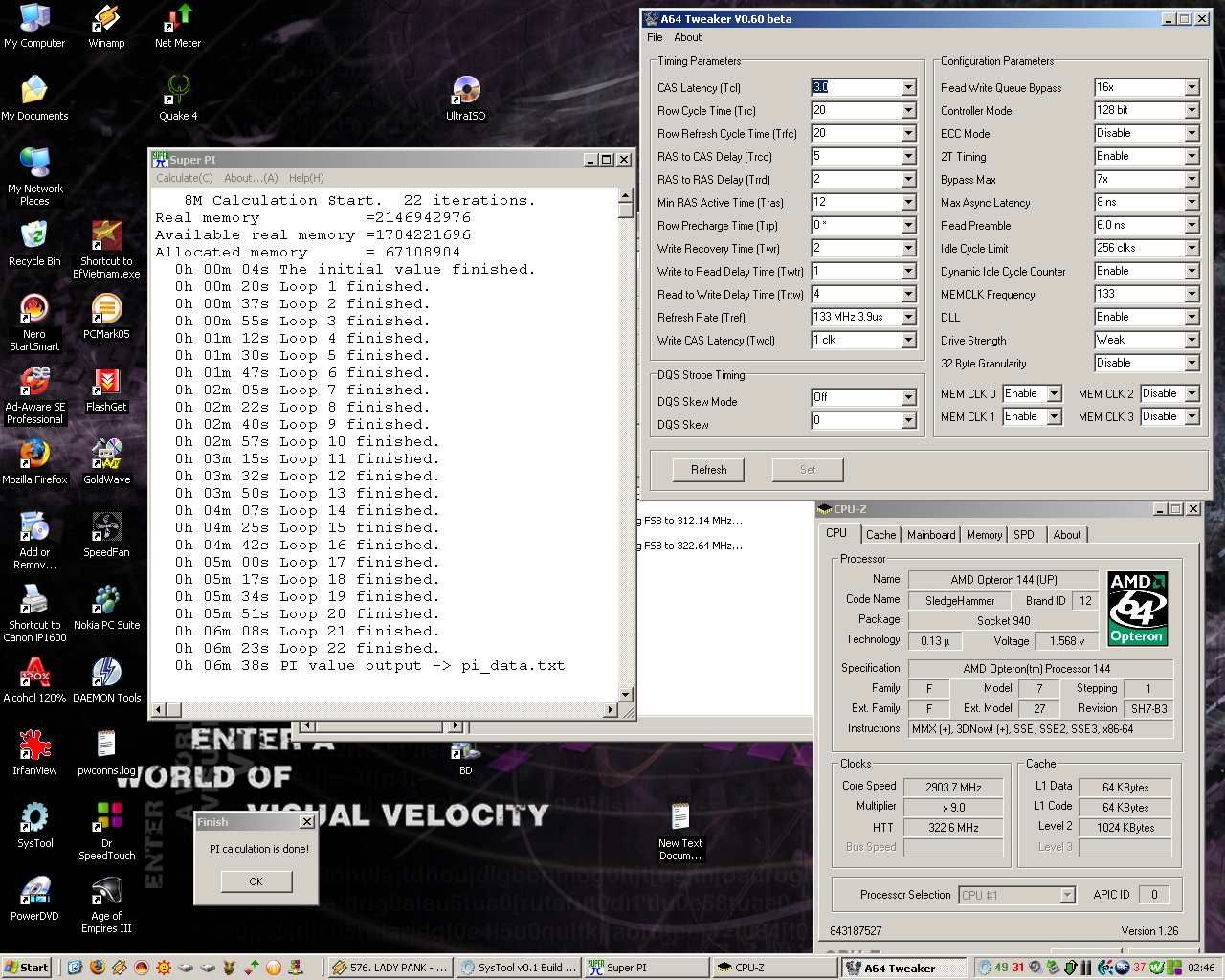This screenshot has width=1225, height=980.
Task: Open Ad-Aware SE Professional icon
Action: click(34, 395)
